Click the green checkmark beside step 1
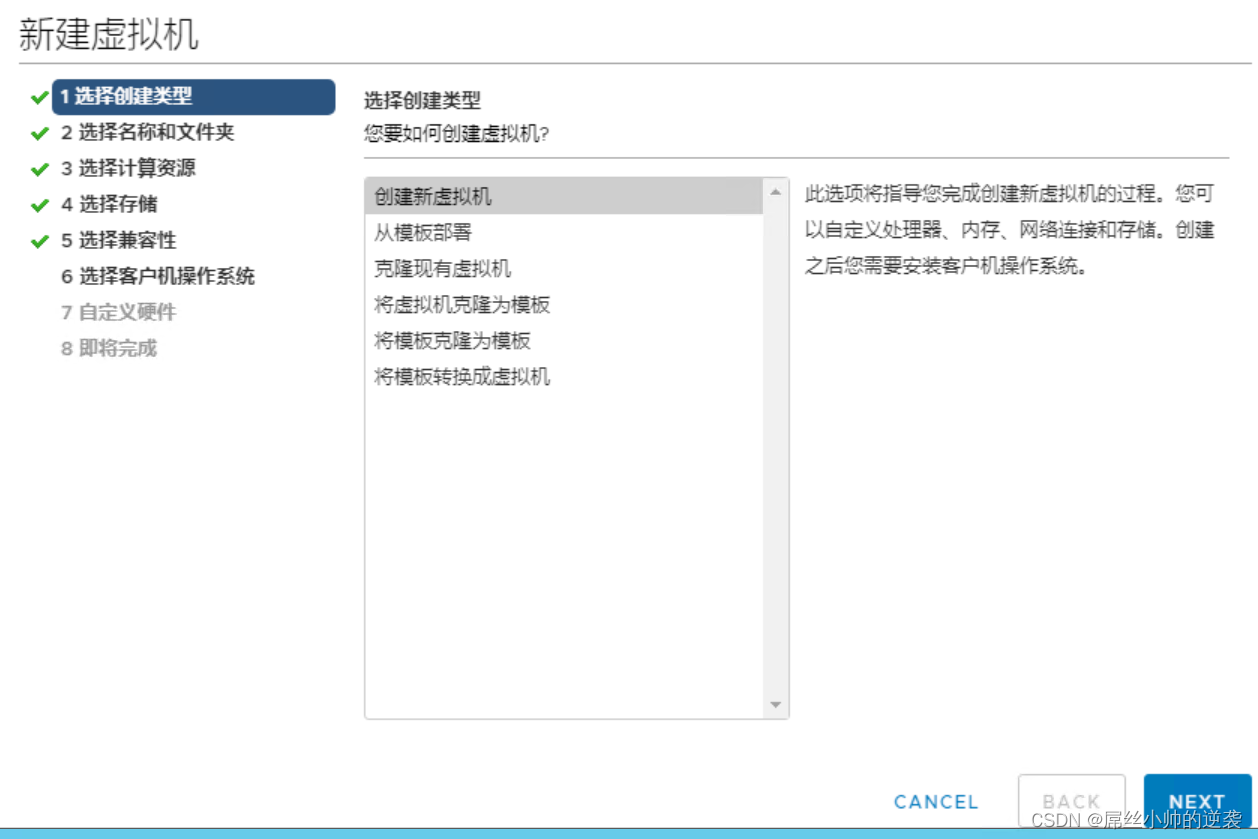Image resolution: width=1258 pixels, height=839 pixels. (37, 97)
